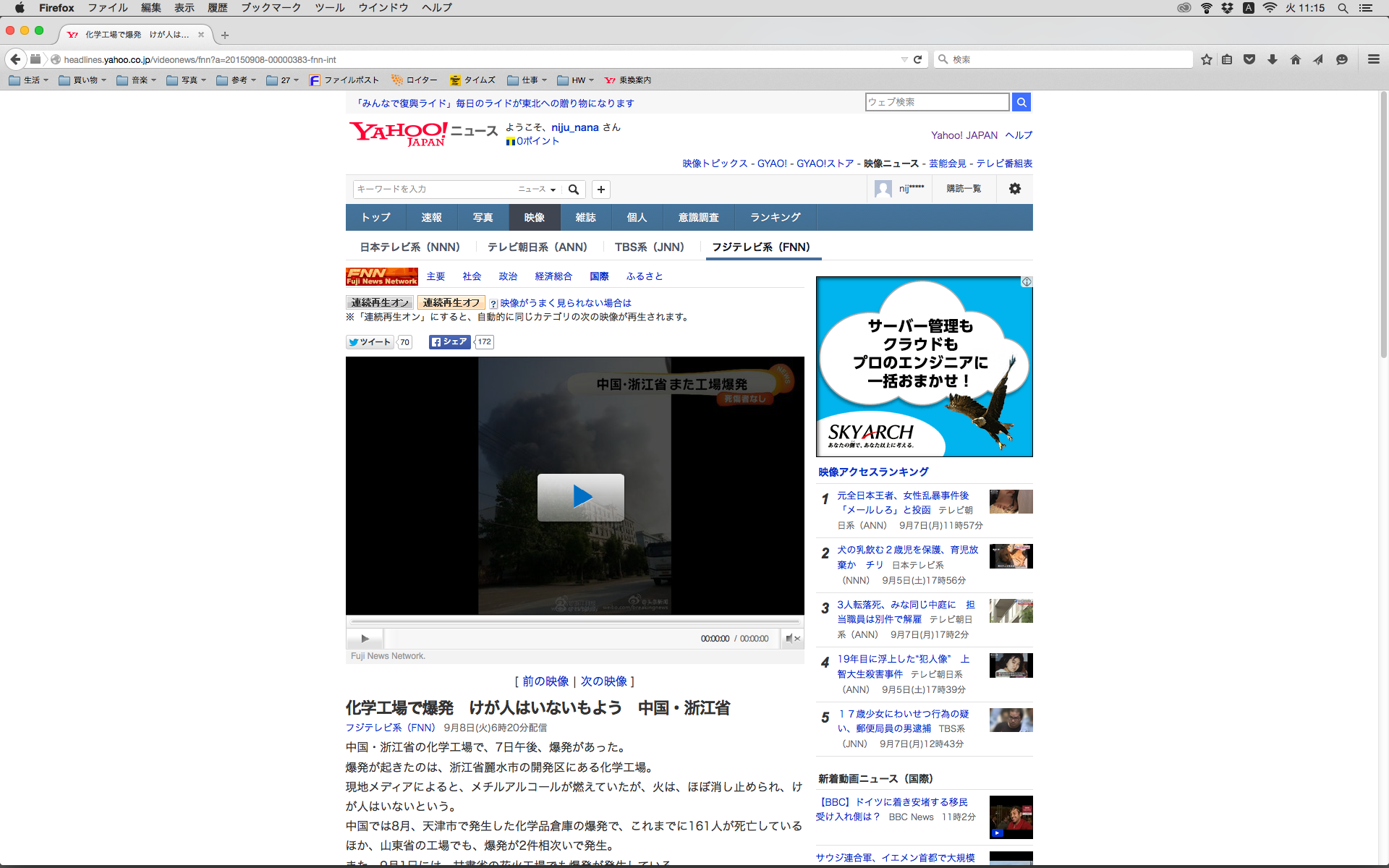Reload the page with refresh icon
This screenshot has width=1389, height=868.
(x=917, y=59)
